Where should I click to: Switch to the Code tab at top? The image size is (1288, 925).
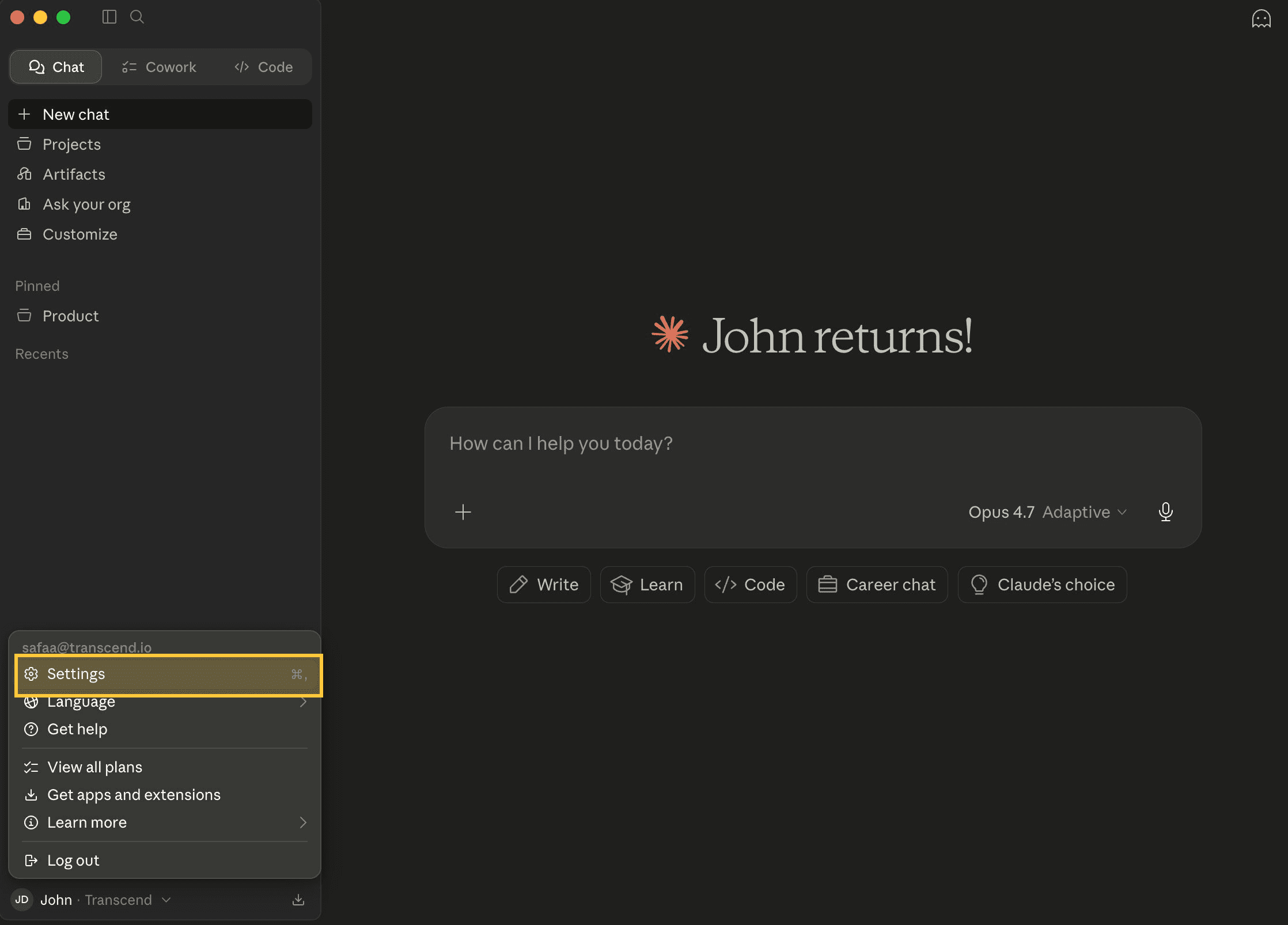[x=264, y=67]
